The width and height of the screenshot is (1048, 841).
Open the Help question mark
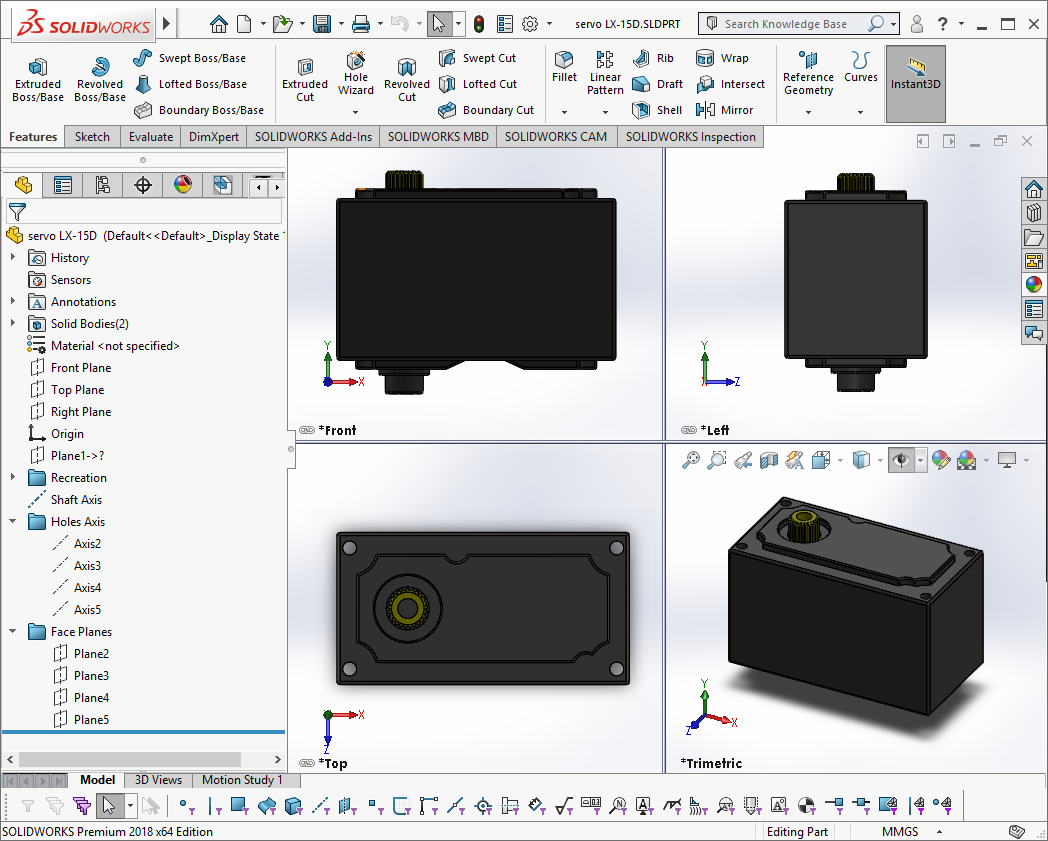tap(942, 24)
